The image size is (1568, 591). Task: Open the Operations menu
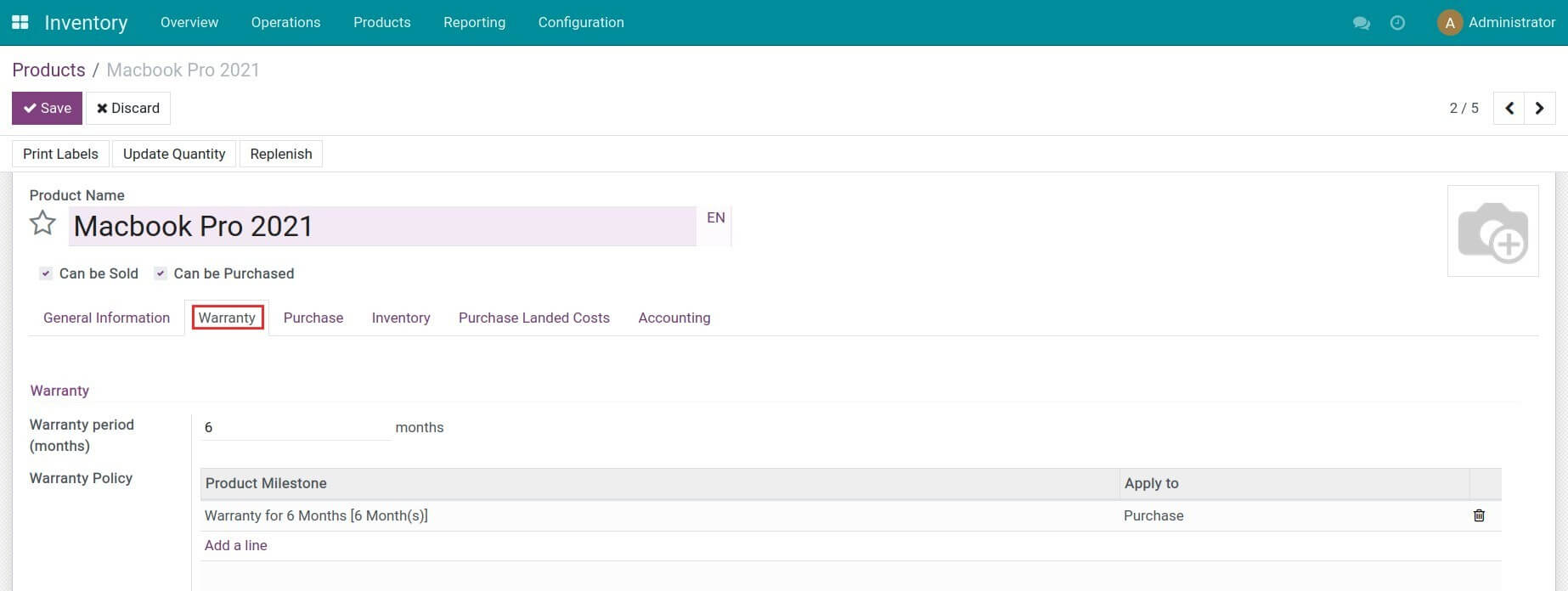coord(285,23)
